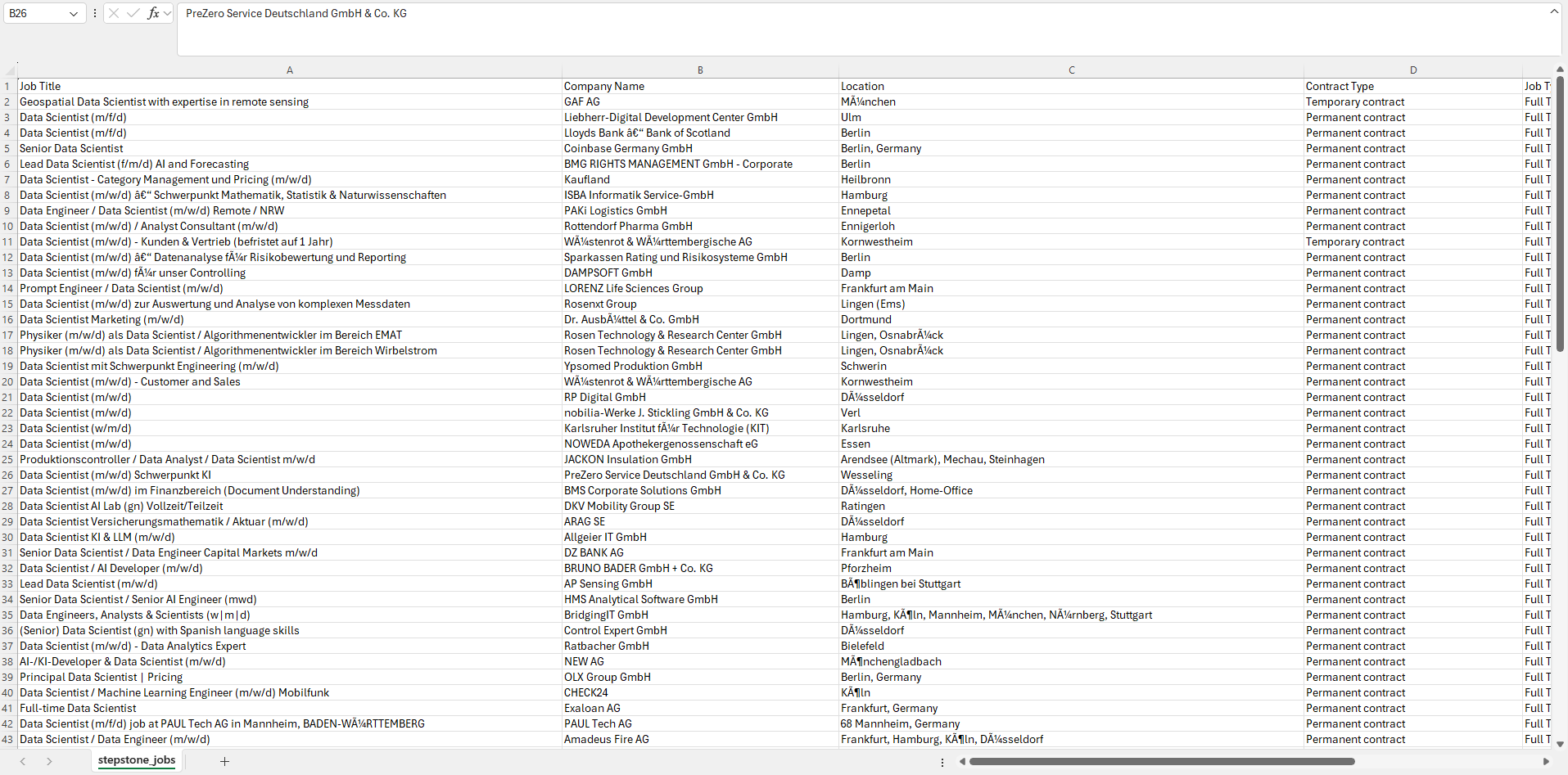
Task: Select Temporary contract cell in row 11
Action: pyautogui.click(x=1413, y=241)
